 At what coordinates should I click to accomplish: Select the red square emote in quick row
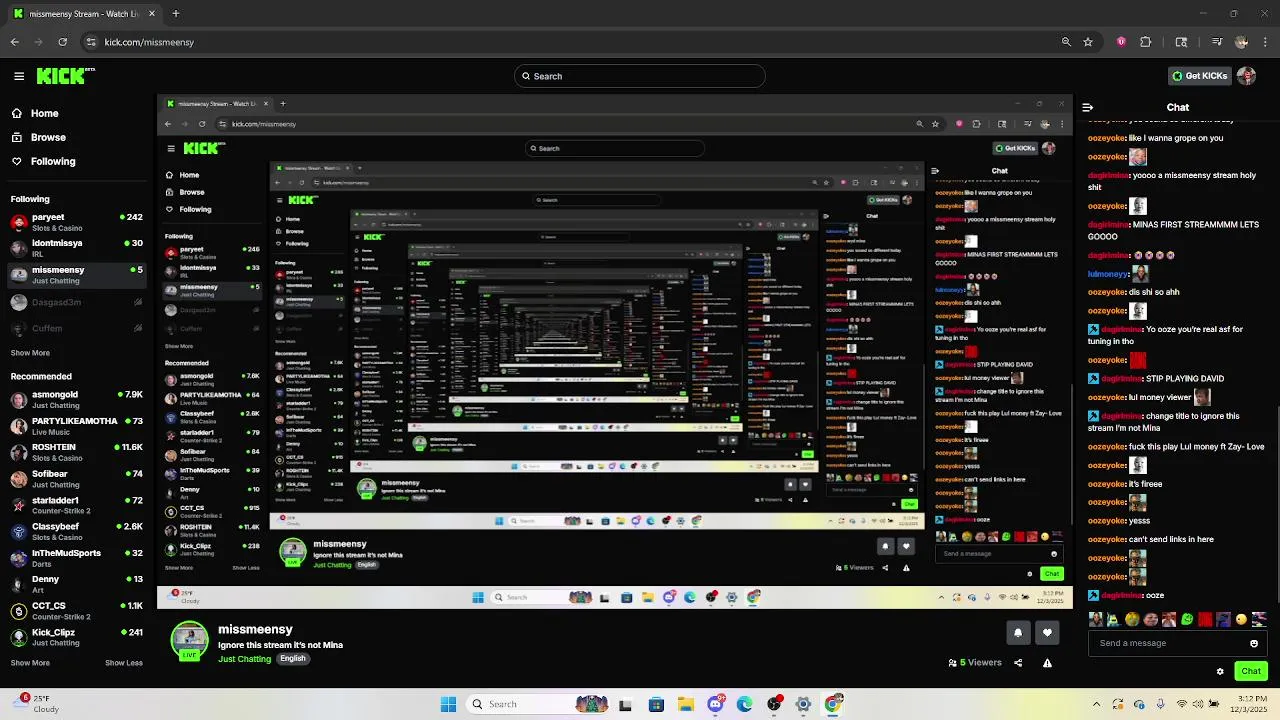tap(1205, 620)
